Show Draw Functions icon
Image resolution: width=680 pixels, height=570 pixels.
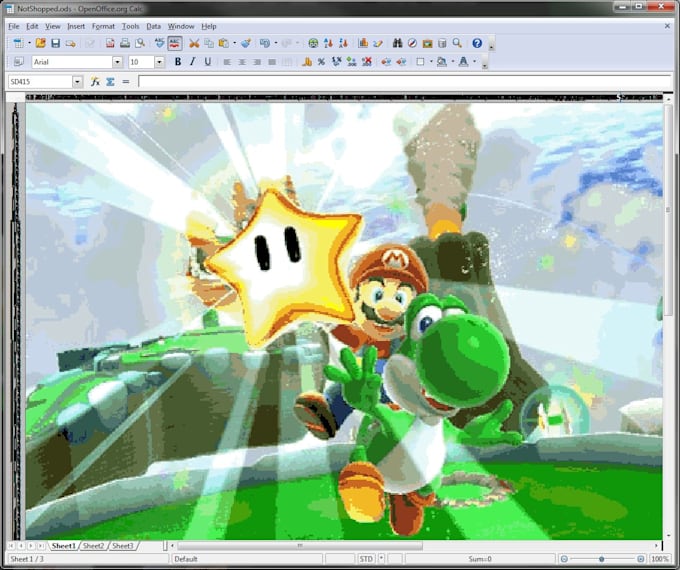[378, 43]
